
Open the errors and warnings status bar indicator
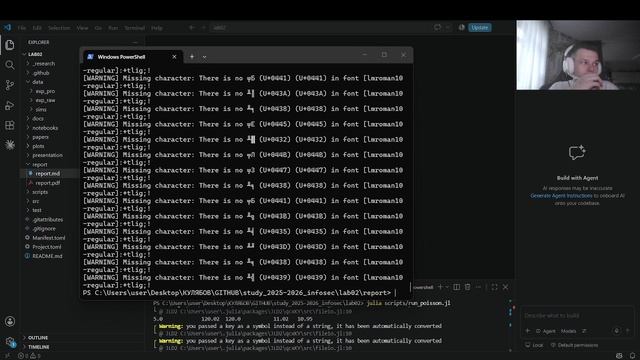pyautogui.click(x=29, y=356)
